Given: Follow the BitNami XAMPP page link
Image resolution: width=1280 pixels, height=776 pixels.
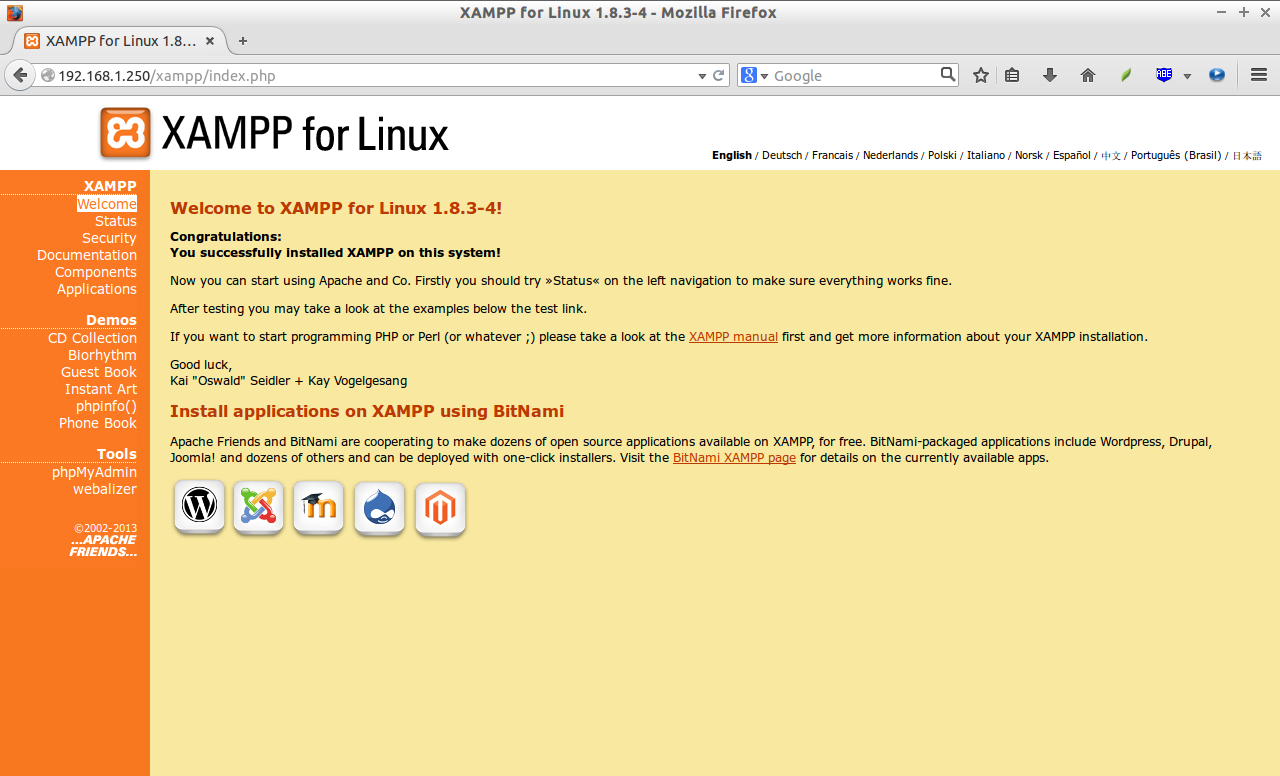Looking at the screenshot, I should coord(735,458).
